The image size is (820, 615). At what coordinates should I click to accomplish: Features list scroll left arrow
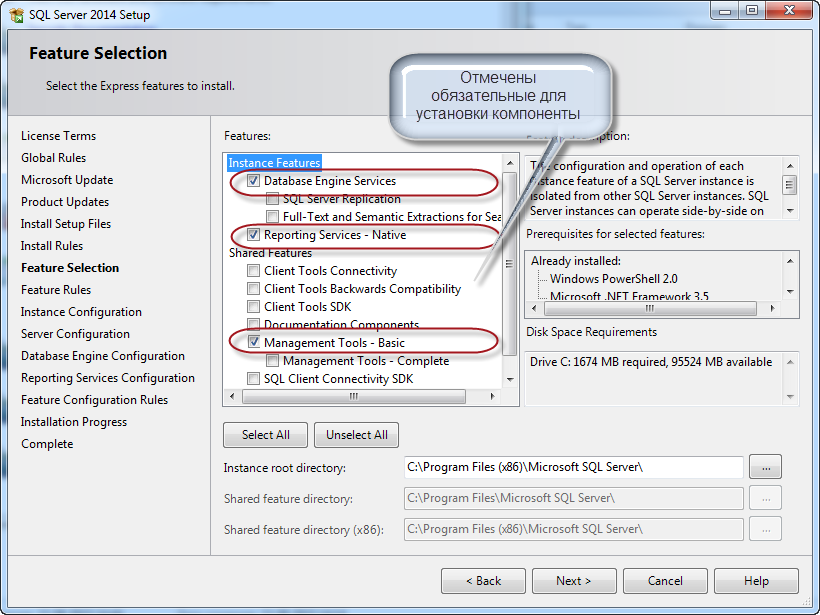(233, 396)
